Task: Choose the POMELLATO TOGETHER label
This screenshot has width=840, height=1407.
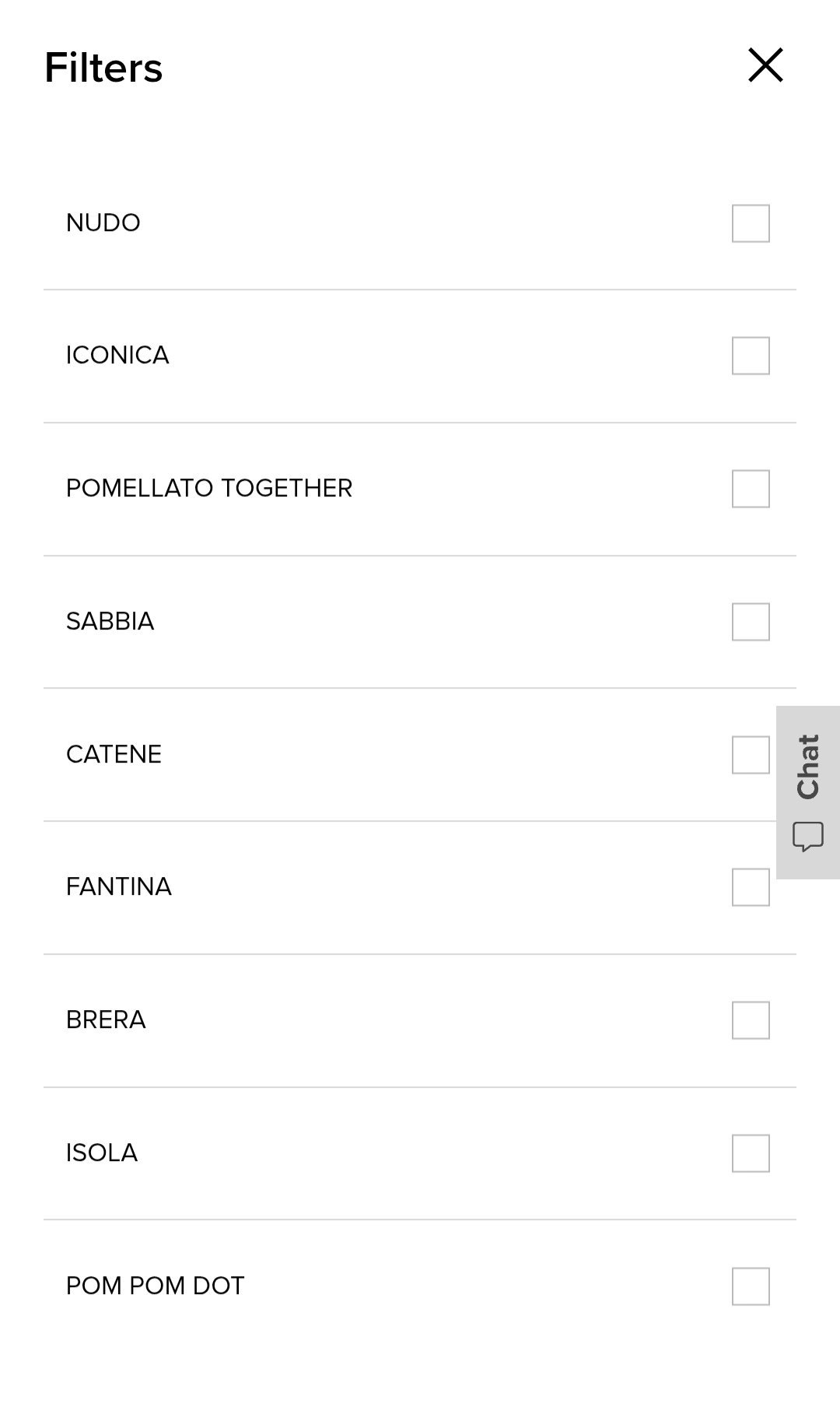Action: pos(209,489)
